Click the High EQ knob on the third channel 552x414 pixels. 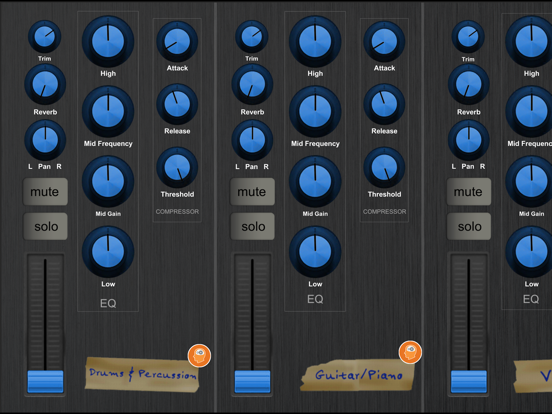(529, 41)
